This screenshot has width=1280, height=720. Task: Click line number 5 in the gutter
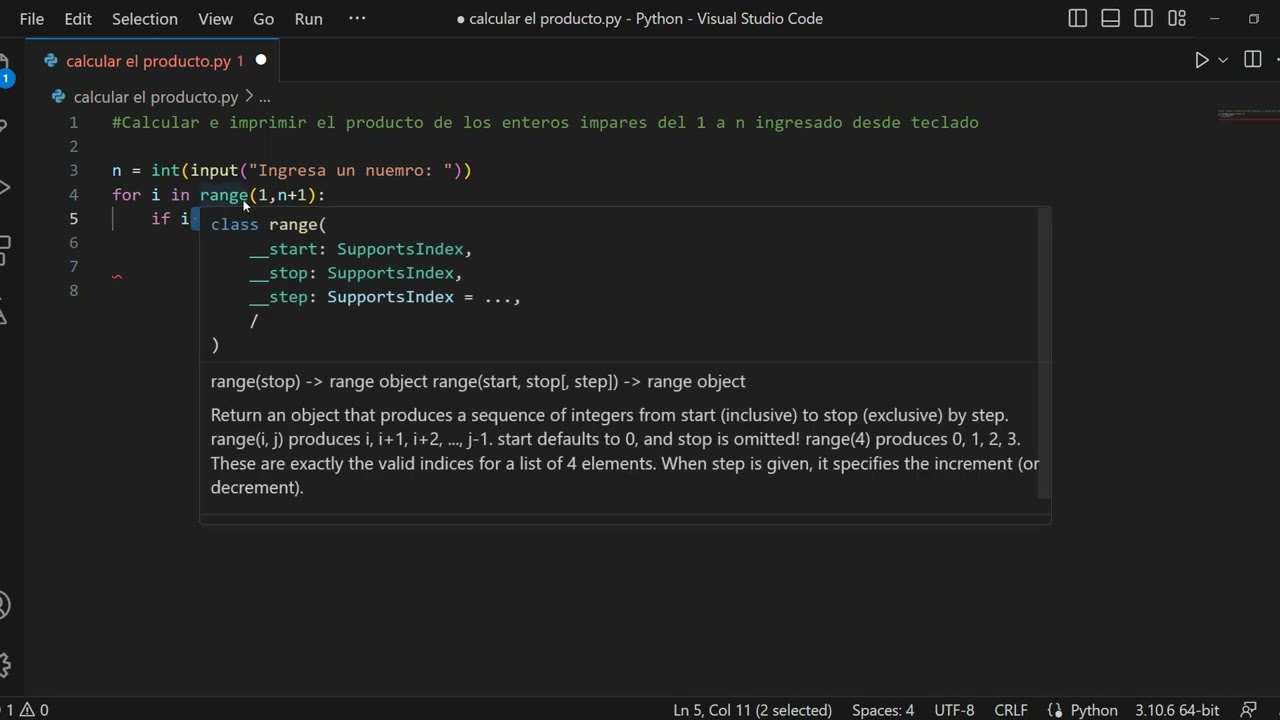pos(73,218)
